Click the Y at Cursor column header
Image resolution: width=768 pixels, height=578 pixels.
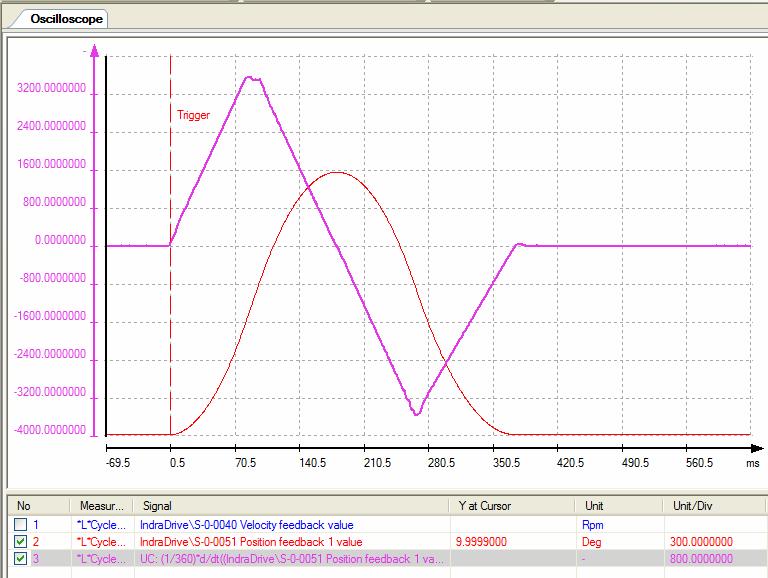pyautogui.click(x=512, y=506)
